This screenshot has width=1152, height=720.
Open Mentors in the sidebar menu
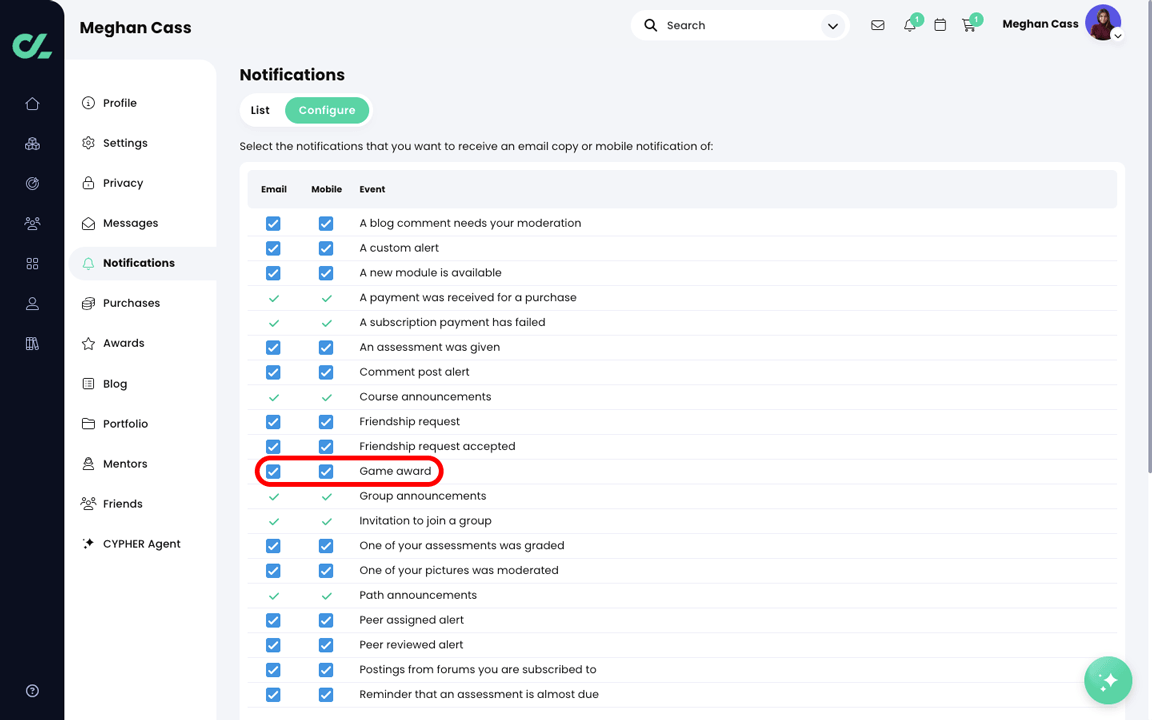125,464
